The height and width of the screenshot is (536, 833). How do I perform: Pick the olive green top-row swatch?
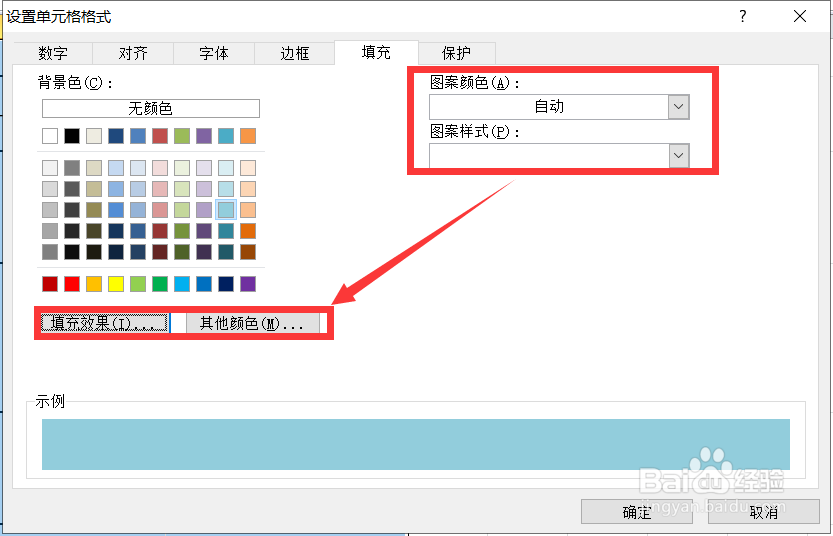[182, 136]
